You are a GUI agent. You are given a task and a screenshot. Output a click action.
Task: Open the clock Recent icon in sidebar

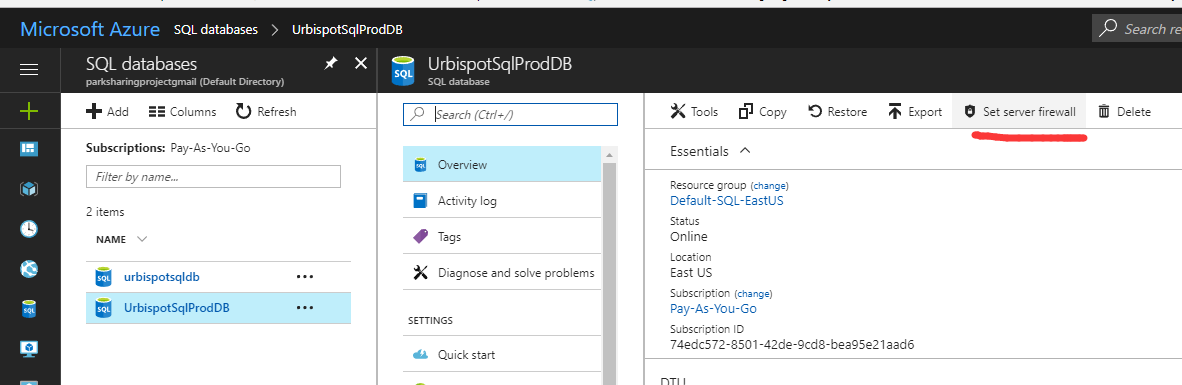pos(29,229)
